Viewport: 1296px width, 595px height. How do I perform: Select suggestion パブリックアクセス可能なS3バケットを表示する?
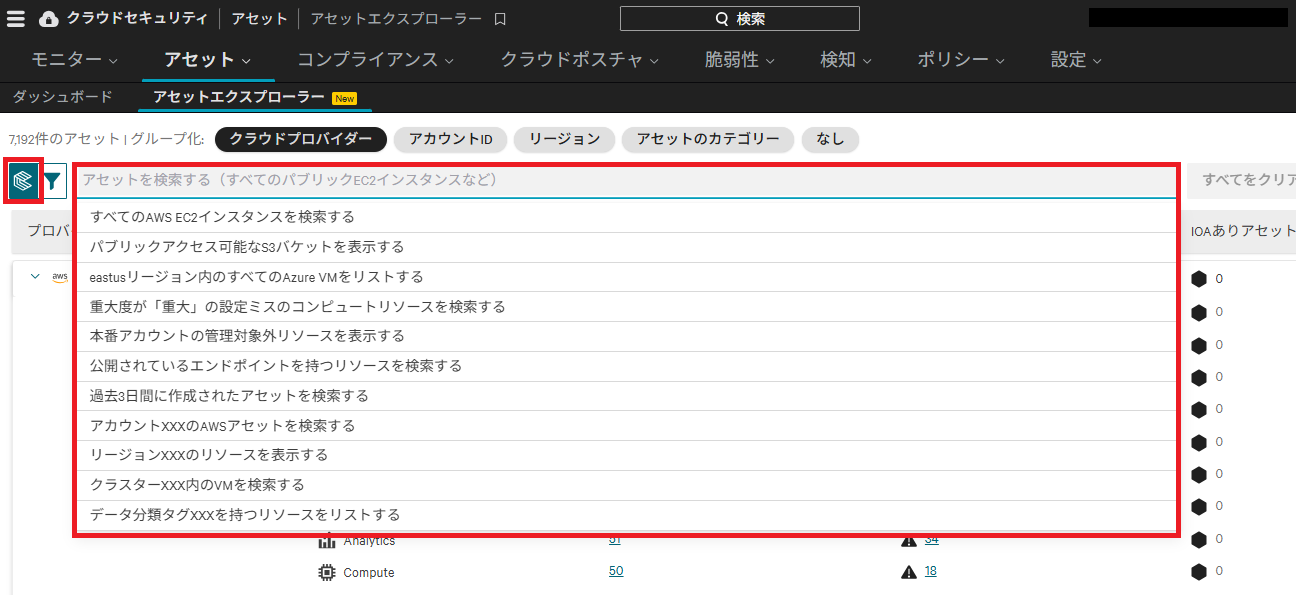[x=247, y=247]
